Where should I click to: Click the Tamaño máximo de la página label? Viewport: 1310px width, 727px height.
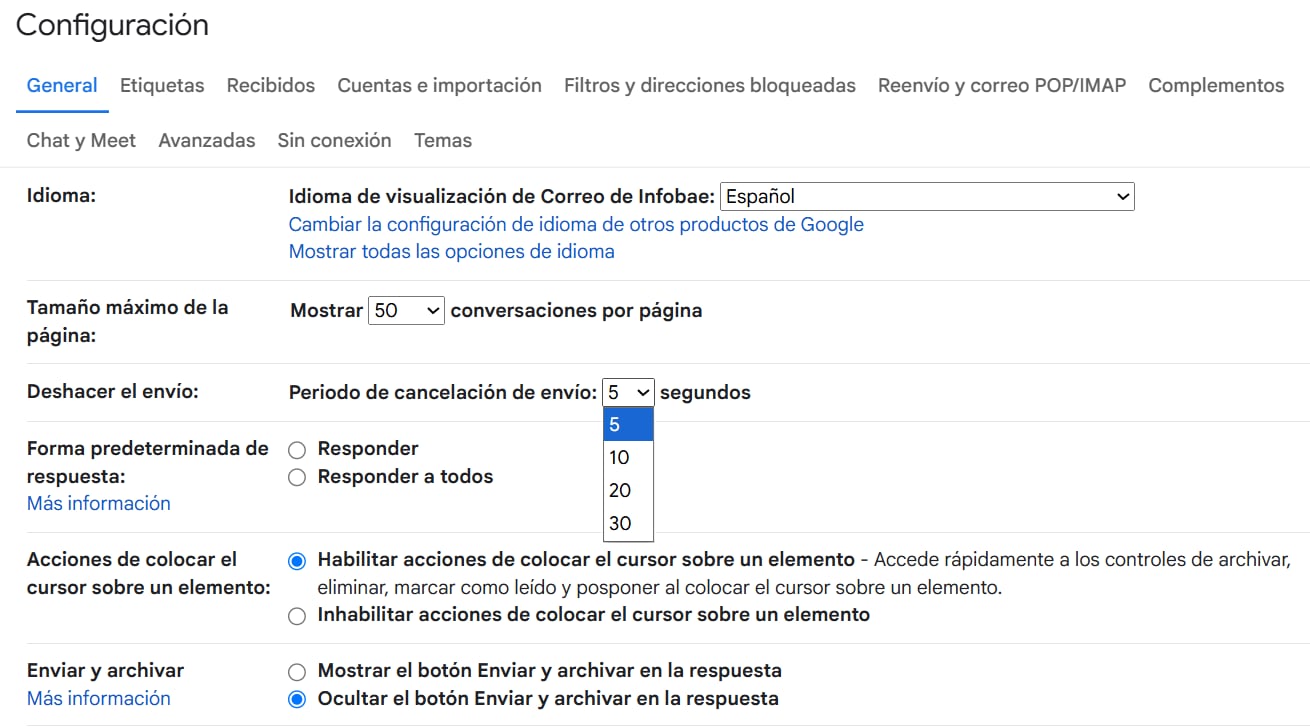pos(128,322)
